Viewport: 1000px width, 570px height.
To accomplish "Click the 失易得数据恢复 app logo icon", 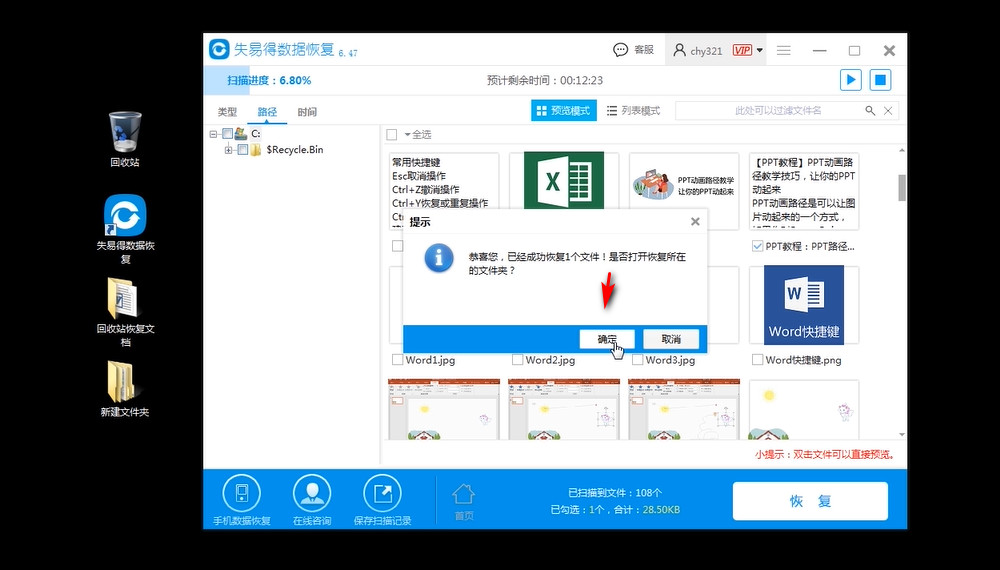I will click(219, 49).
